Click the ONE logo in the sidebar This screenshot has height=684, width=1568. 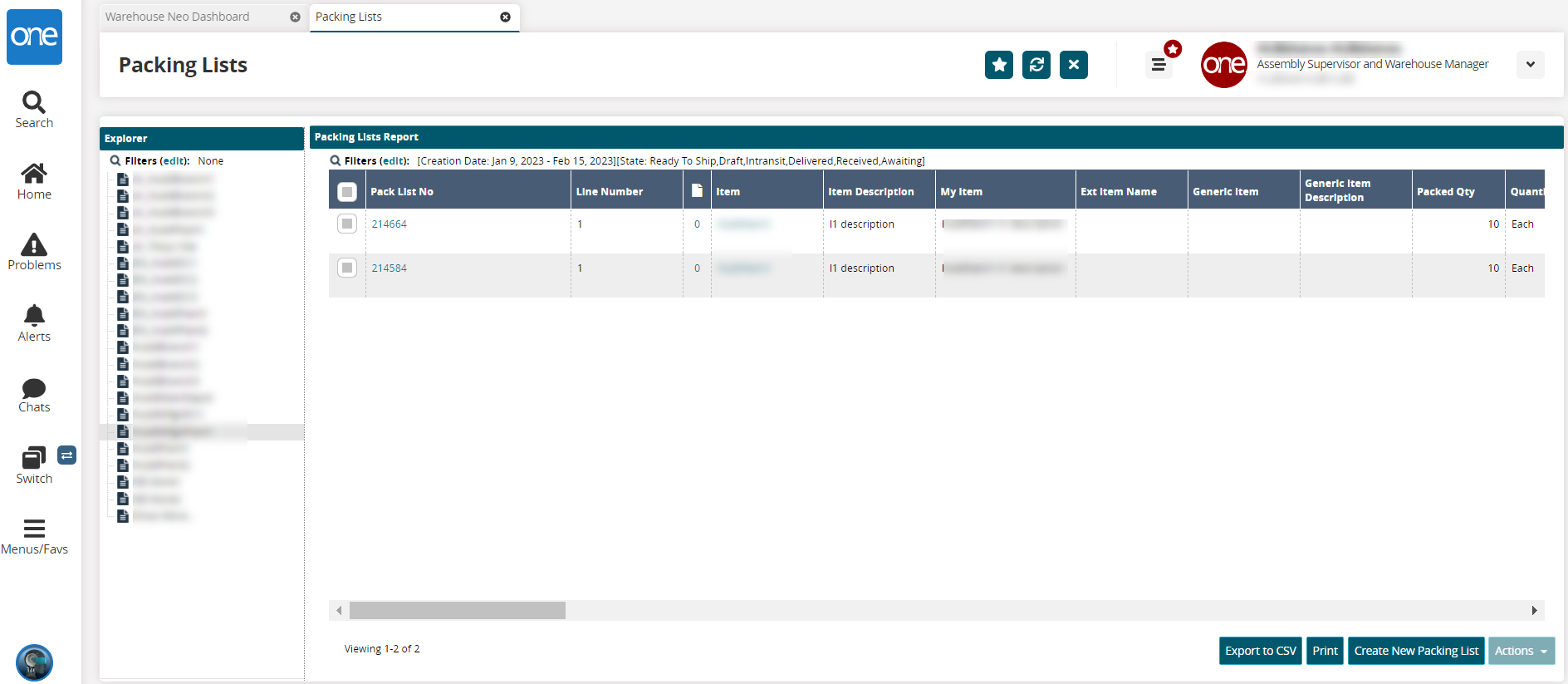(x=34, y=37)
